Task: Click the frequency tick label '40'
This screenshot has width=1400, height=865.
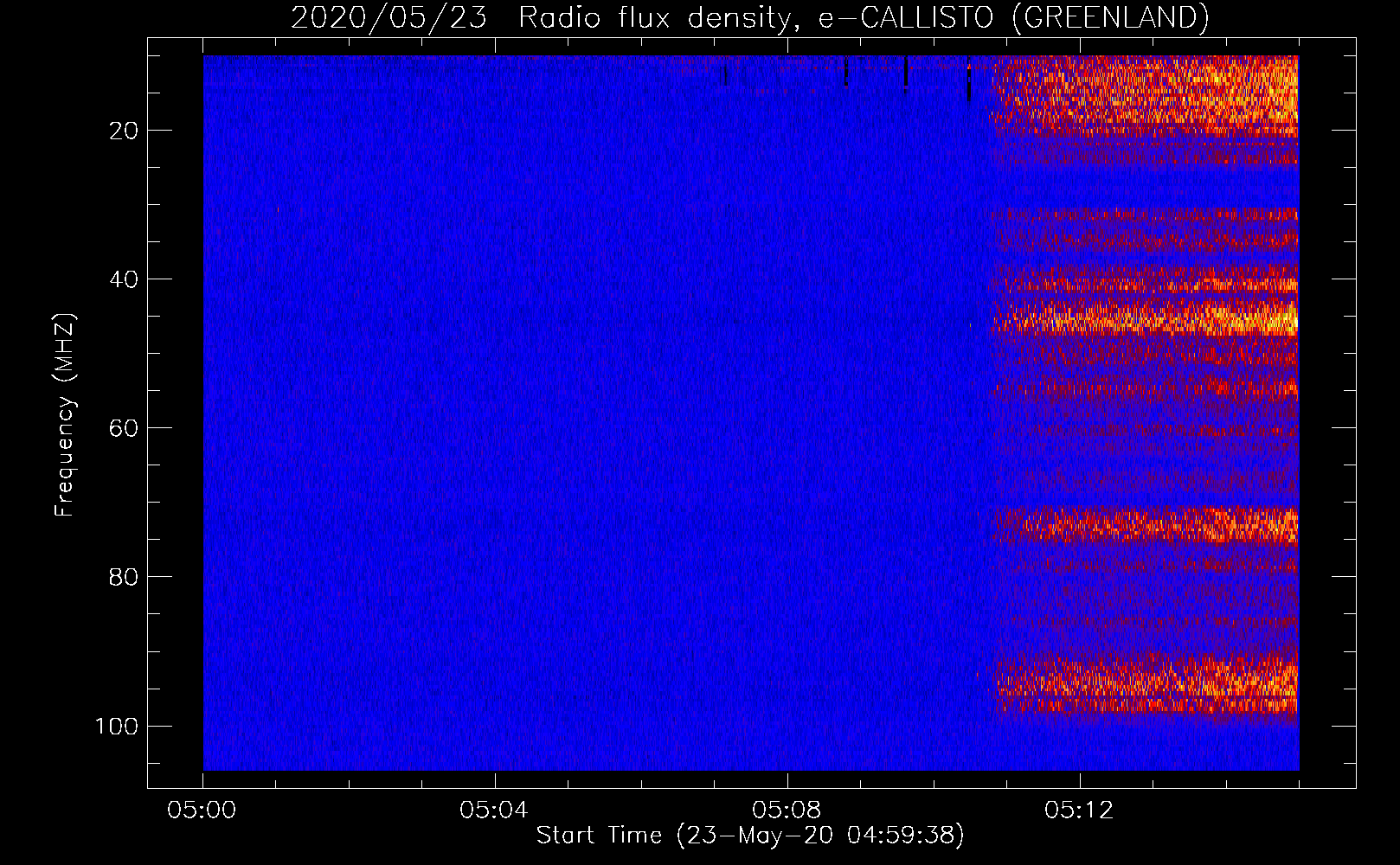Action: (x=124, y=279)
